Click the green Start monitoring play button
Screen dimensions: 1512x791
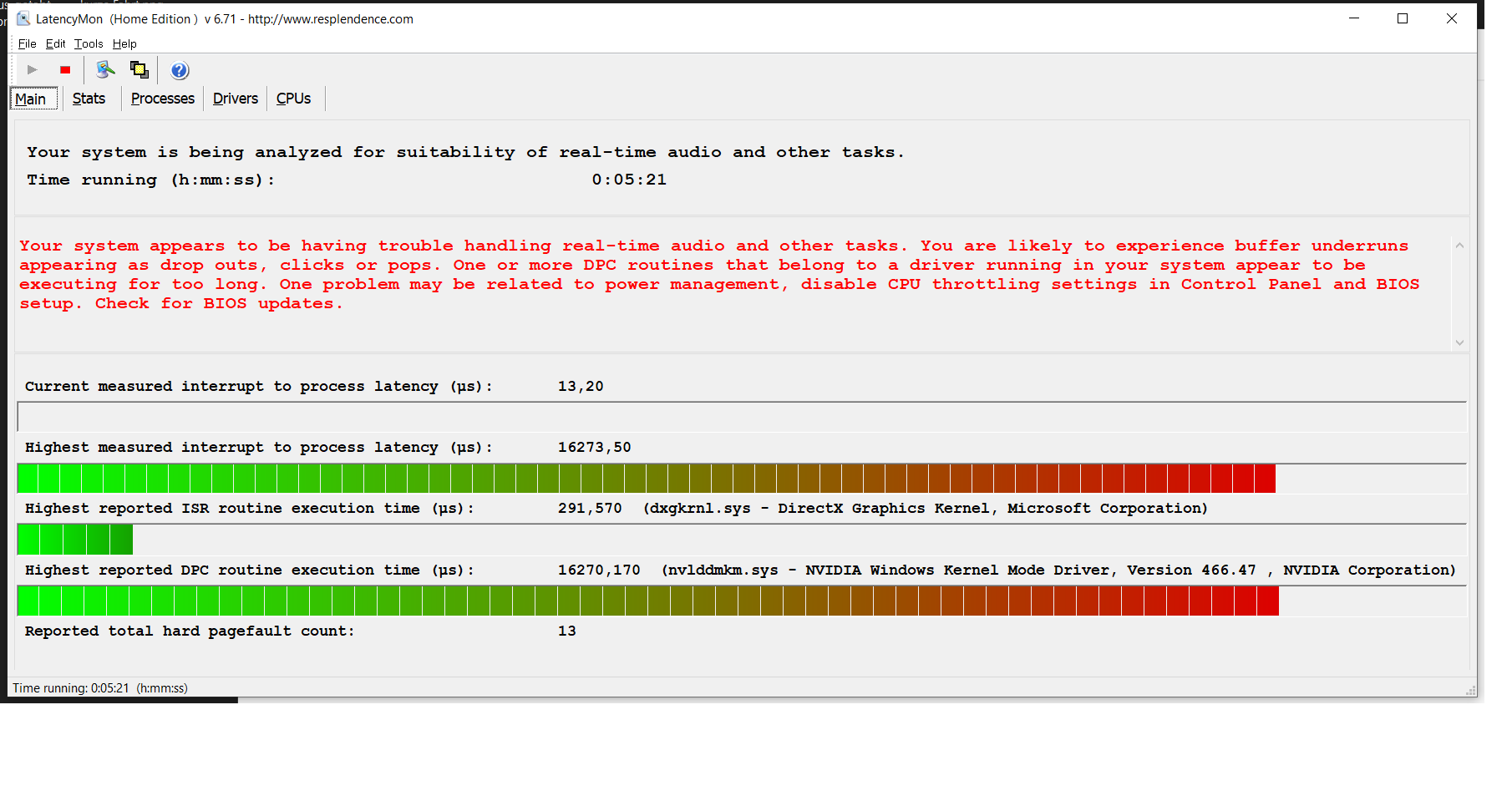click(x=32, y=70)
